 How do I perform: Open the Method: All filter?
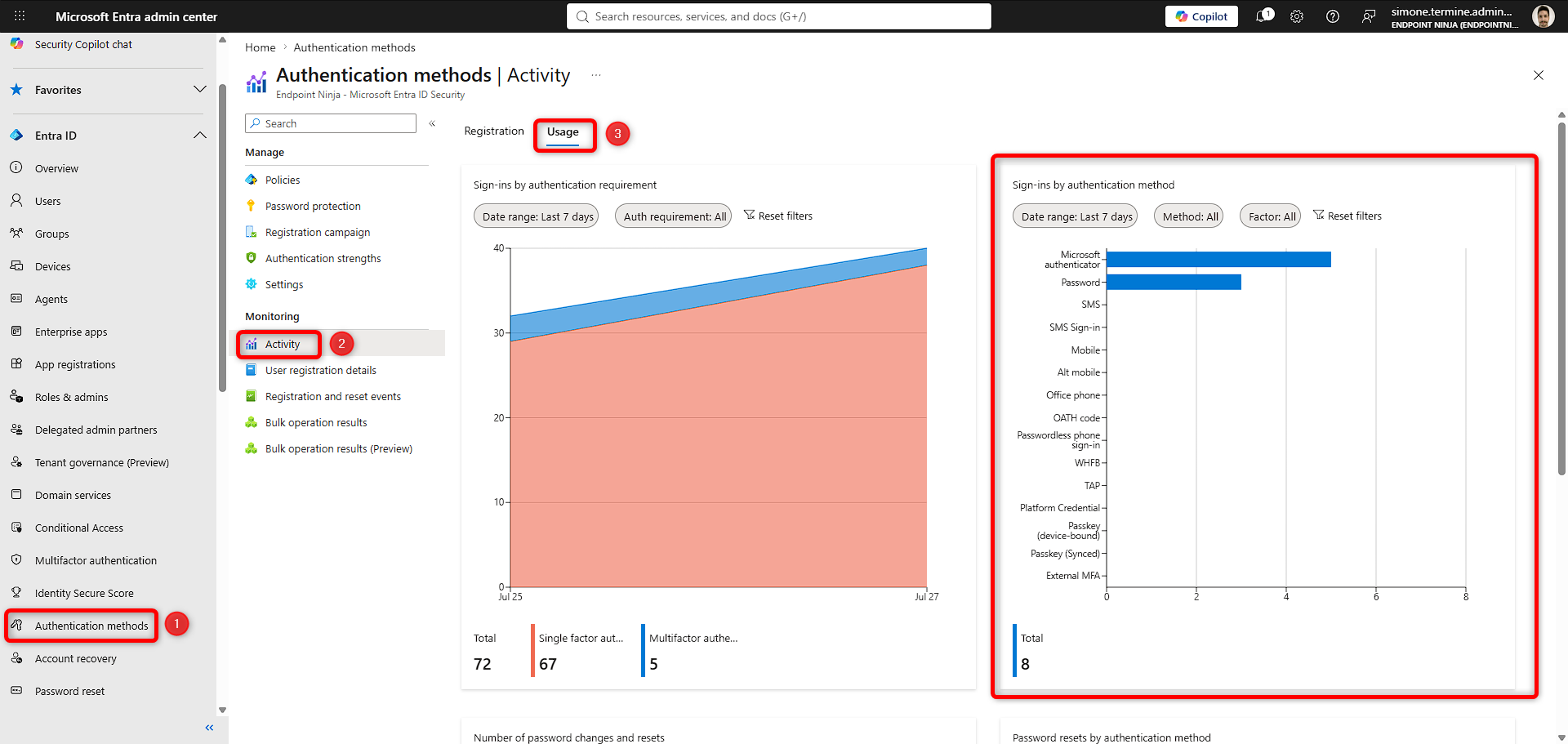point(1189,216)
